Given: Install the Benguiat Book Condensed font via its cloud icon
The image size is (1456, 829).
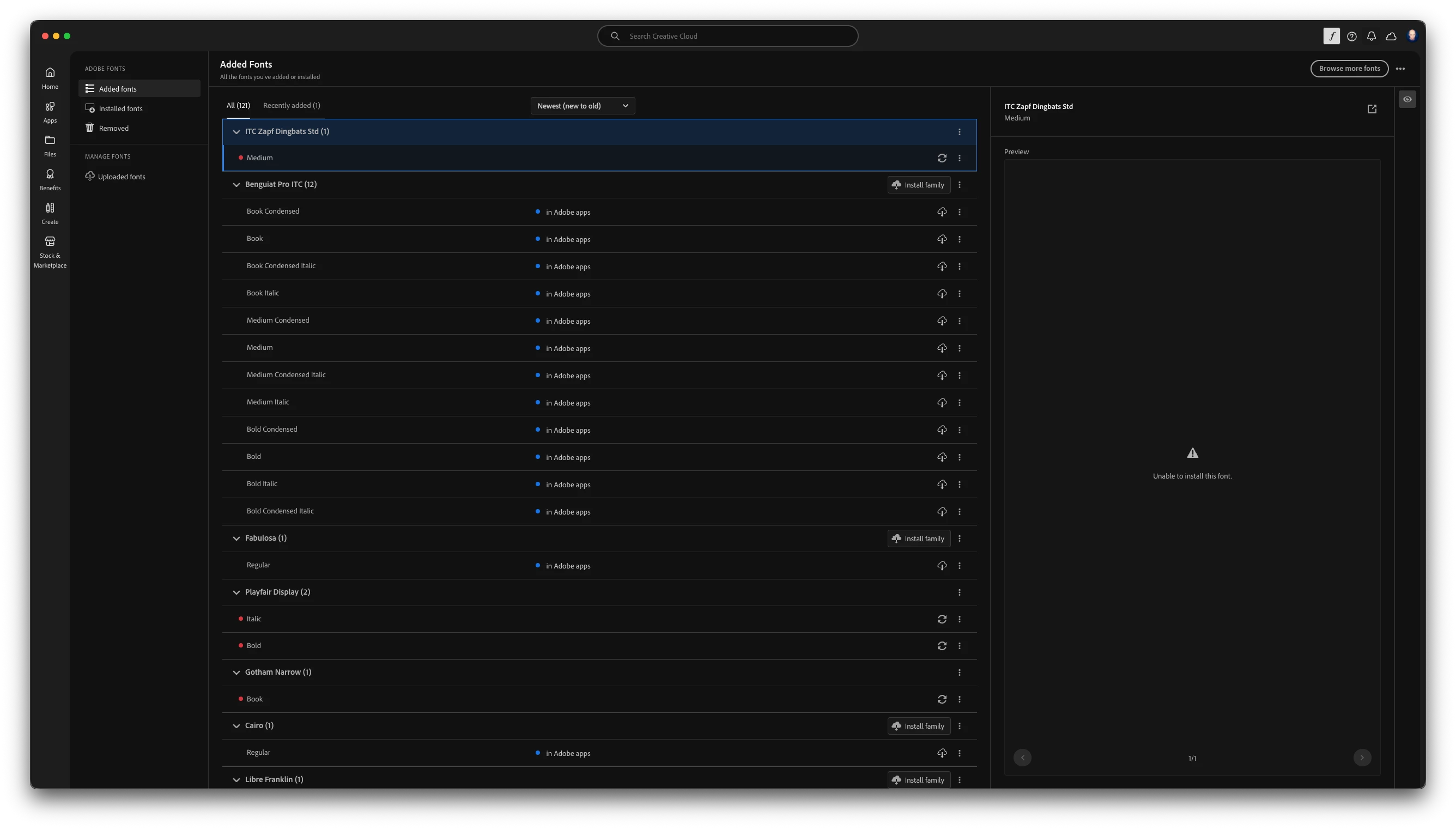Looking at the screenshot, I should click(942, 212).
